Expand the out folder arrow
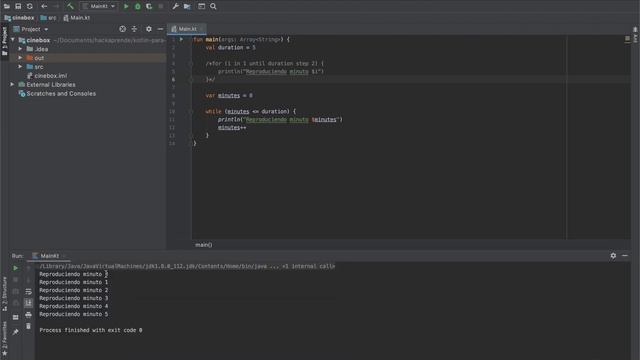640x360 pixels. pos(20,58)
